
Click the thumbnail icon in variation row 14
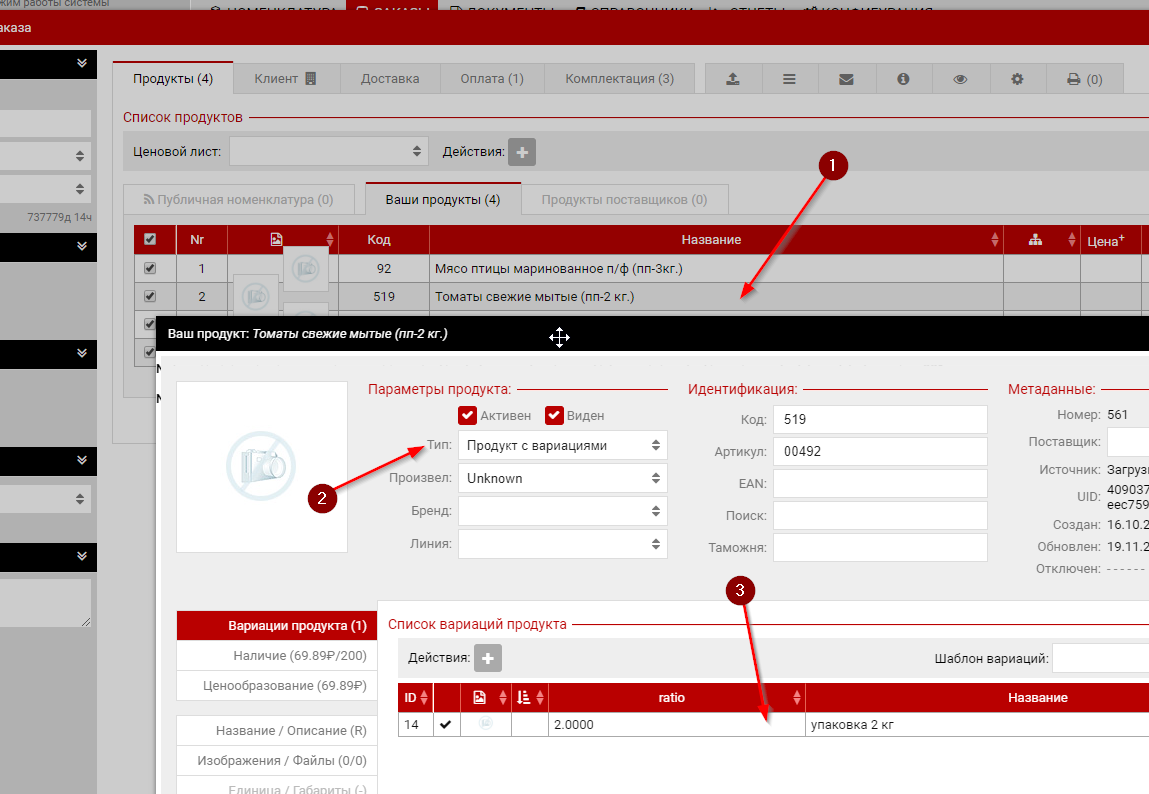[x=485, y=724]
